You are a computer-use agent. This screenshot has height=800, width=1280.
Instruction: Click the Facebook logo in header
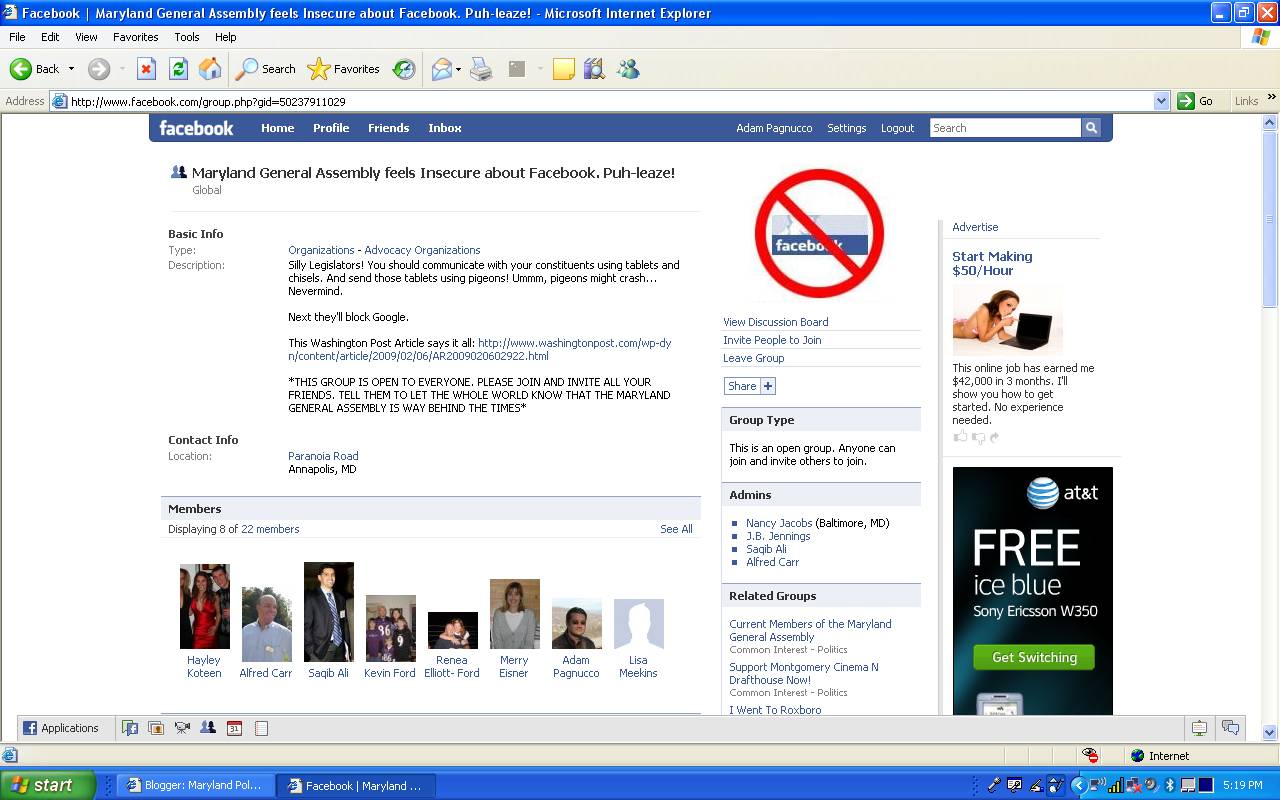(x=196, y=128)
